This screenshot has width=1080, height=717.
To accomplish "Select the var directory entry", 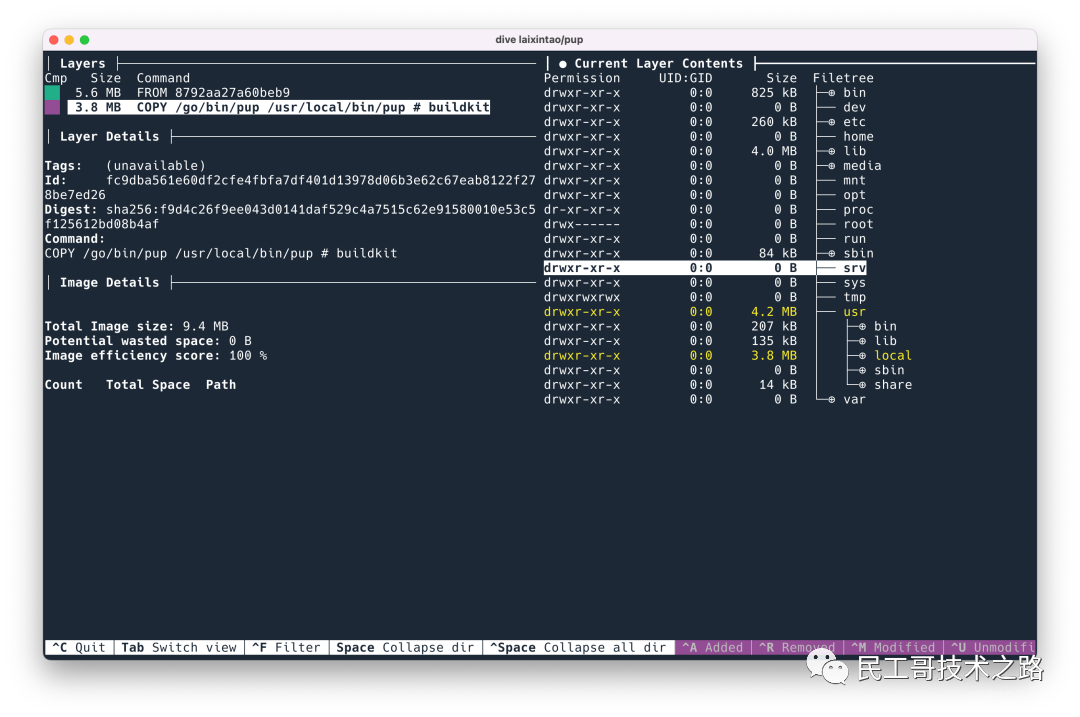I will click(x=854, y=400).
